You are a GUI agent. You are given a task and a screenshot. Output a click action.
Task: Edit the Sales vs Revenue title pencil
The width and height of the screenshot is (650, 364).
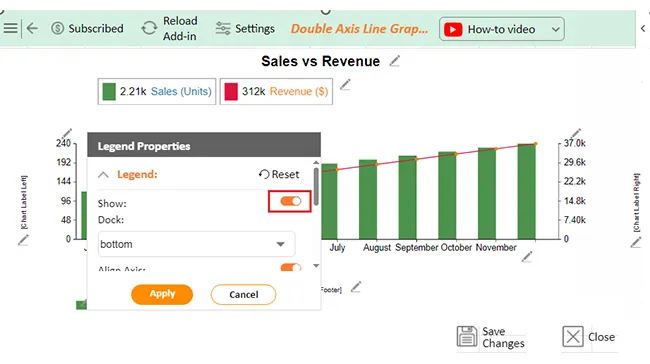(x=395, y=61)
